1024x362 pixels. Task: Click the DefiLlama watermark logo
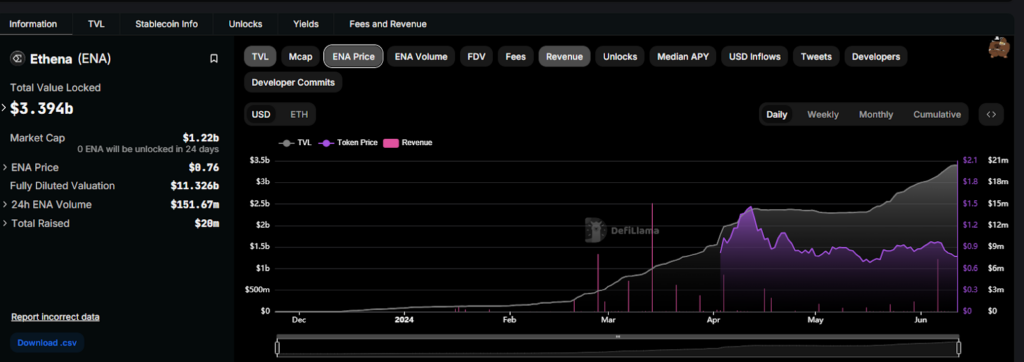pos(621,230)
